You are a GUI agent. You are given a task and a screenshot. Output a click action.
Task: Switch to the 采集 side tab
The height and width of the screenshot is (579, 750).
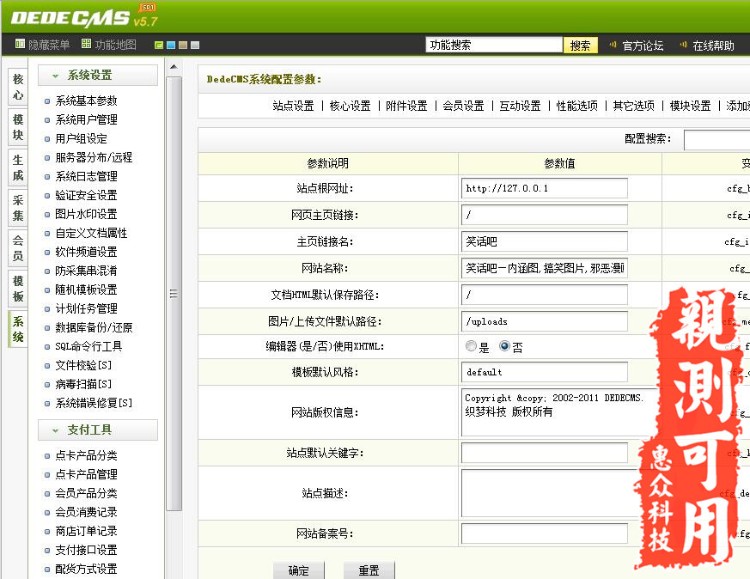[18, 208]
